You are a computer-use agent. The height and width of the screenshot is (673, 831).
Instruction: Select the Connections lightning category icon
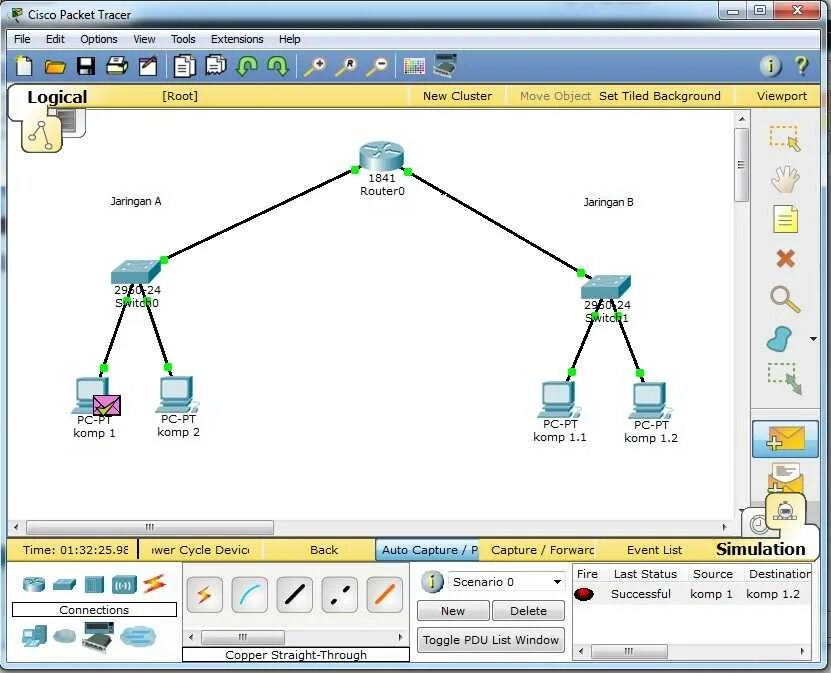(155, 583)
